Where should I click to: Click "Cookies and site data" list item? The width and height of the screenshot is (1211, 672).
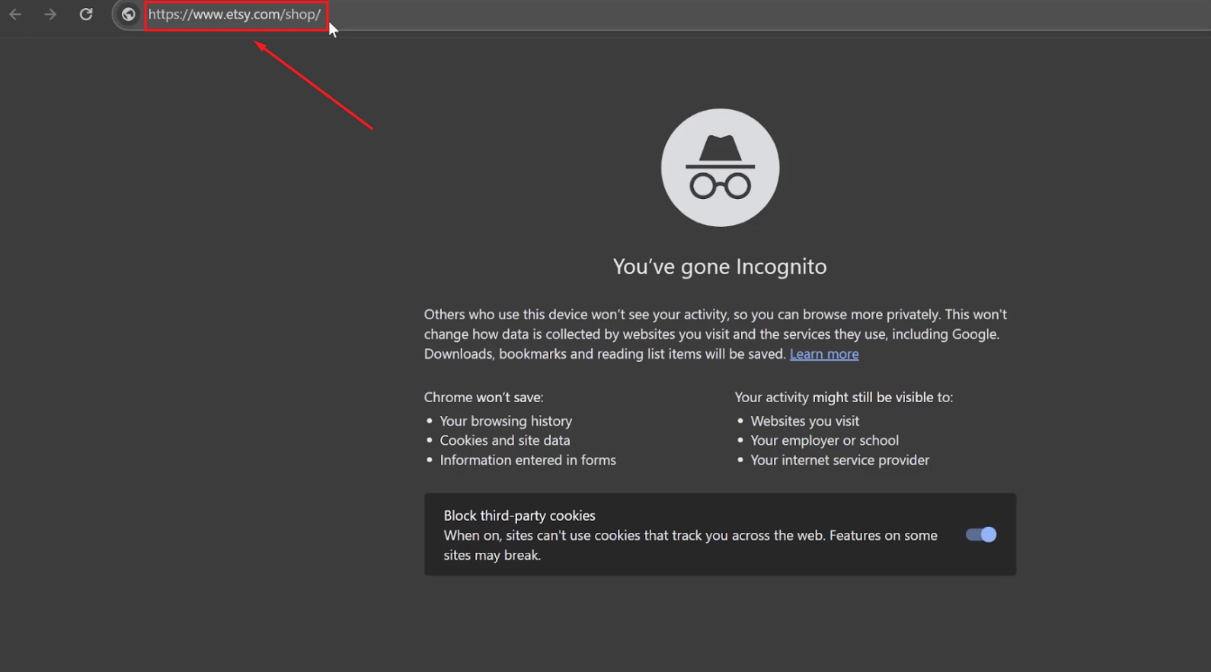click(505, 440)
